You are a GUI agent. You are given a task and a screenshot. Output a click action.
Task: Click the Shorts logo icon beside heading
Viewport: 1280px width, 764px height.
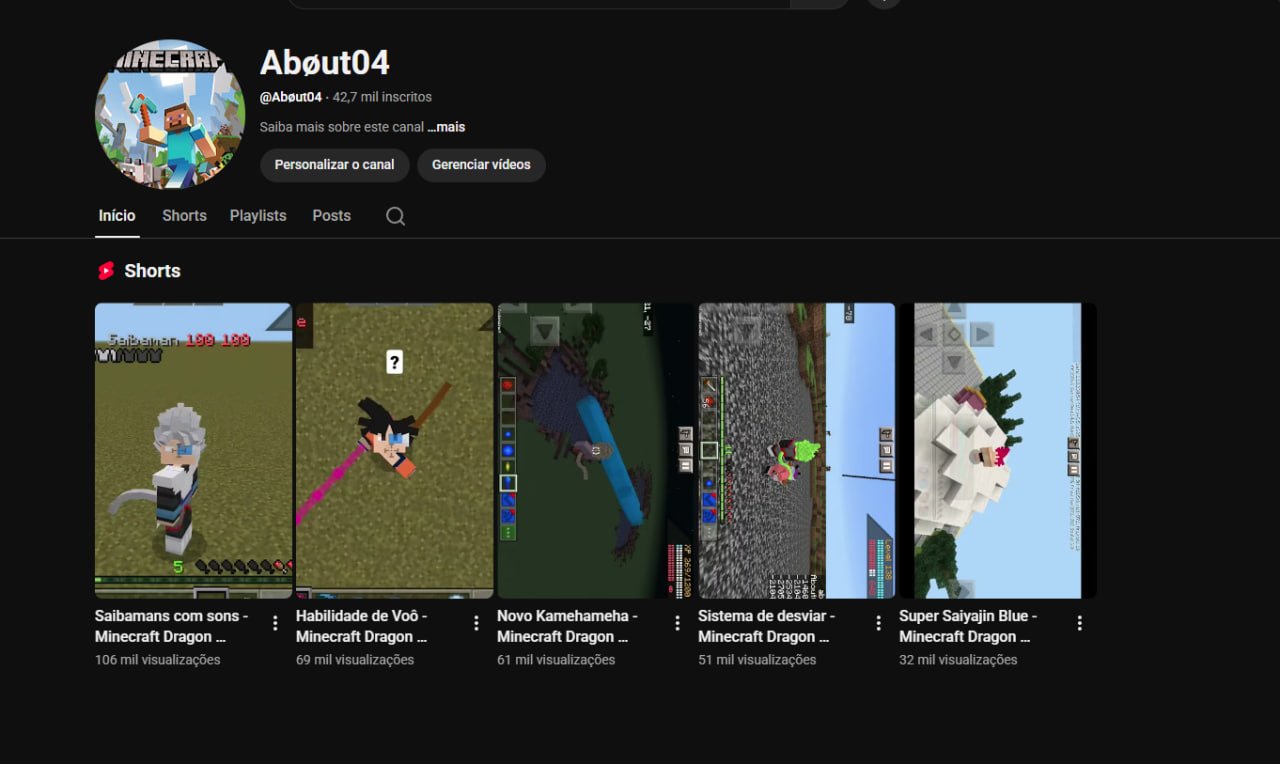[106, 271]
